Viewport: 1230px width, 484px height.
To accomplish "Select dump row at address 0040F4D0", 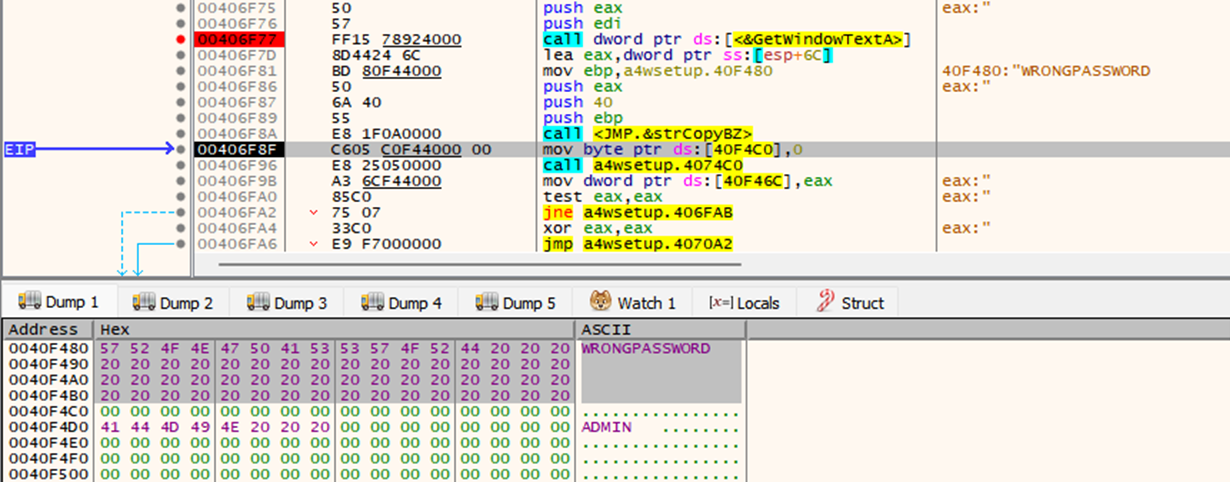I will pos(46,427).
